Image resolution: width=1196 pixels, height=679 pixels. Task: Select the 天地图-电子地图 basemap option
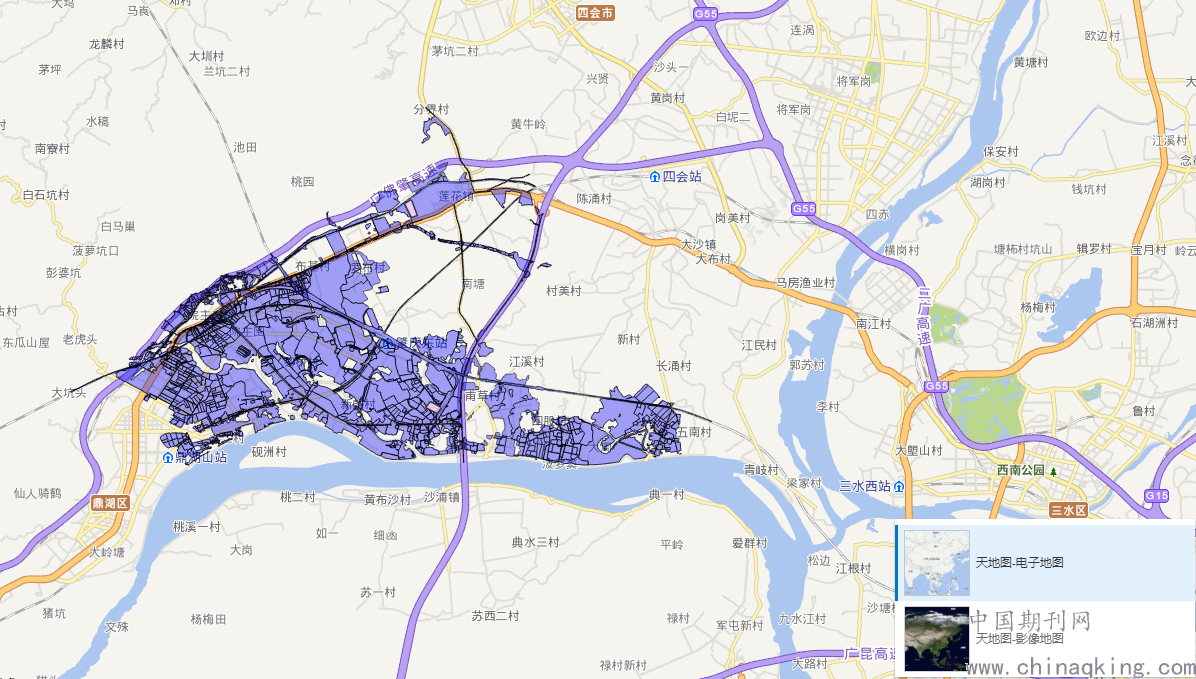pyautogui.click(x=1046, y=562)
